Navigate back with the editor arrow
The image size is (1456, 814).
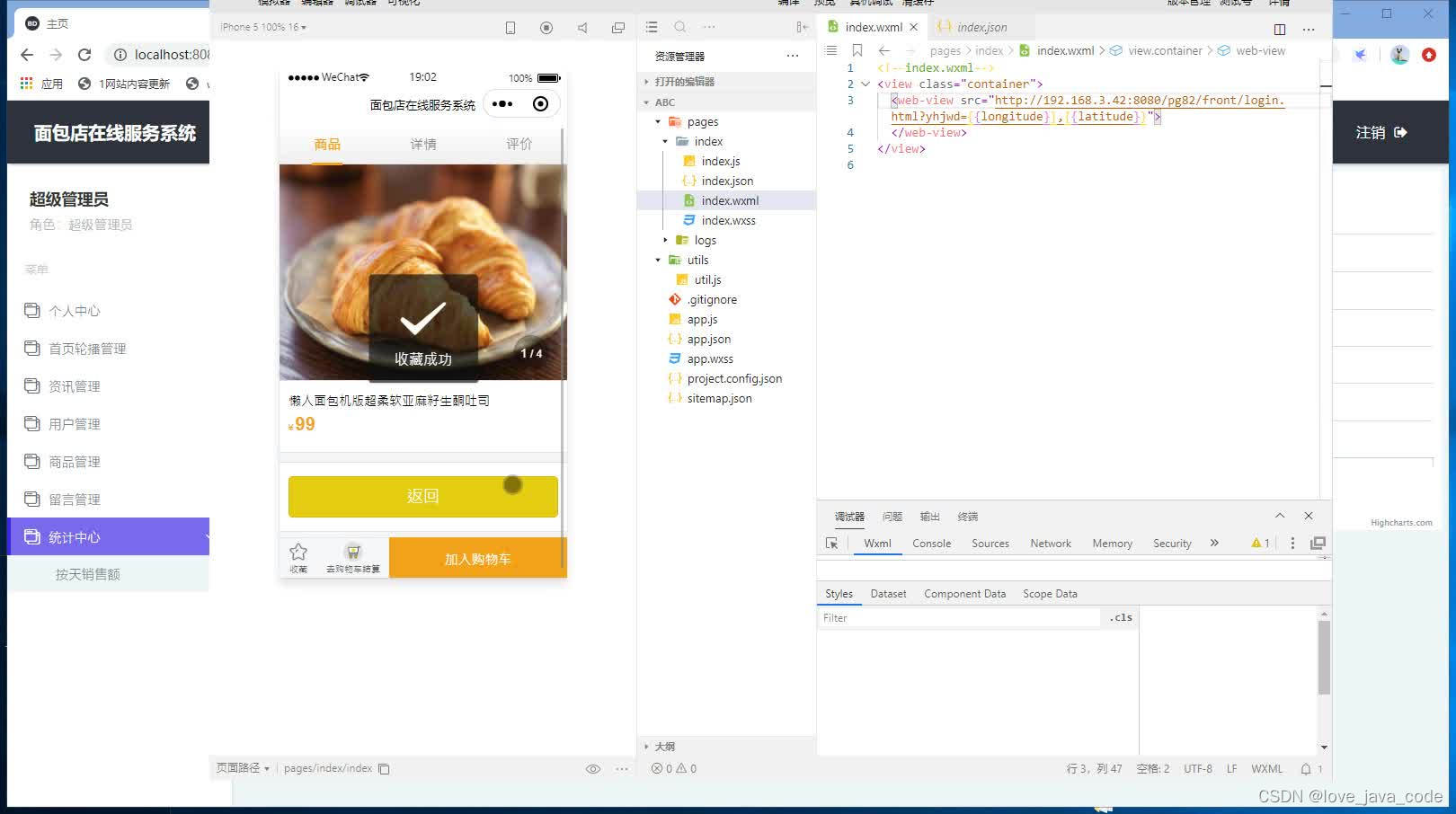[x=884, y=50]
